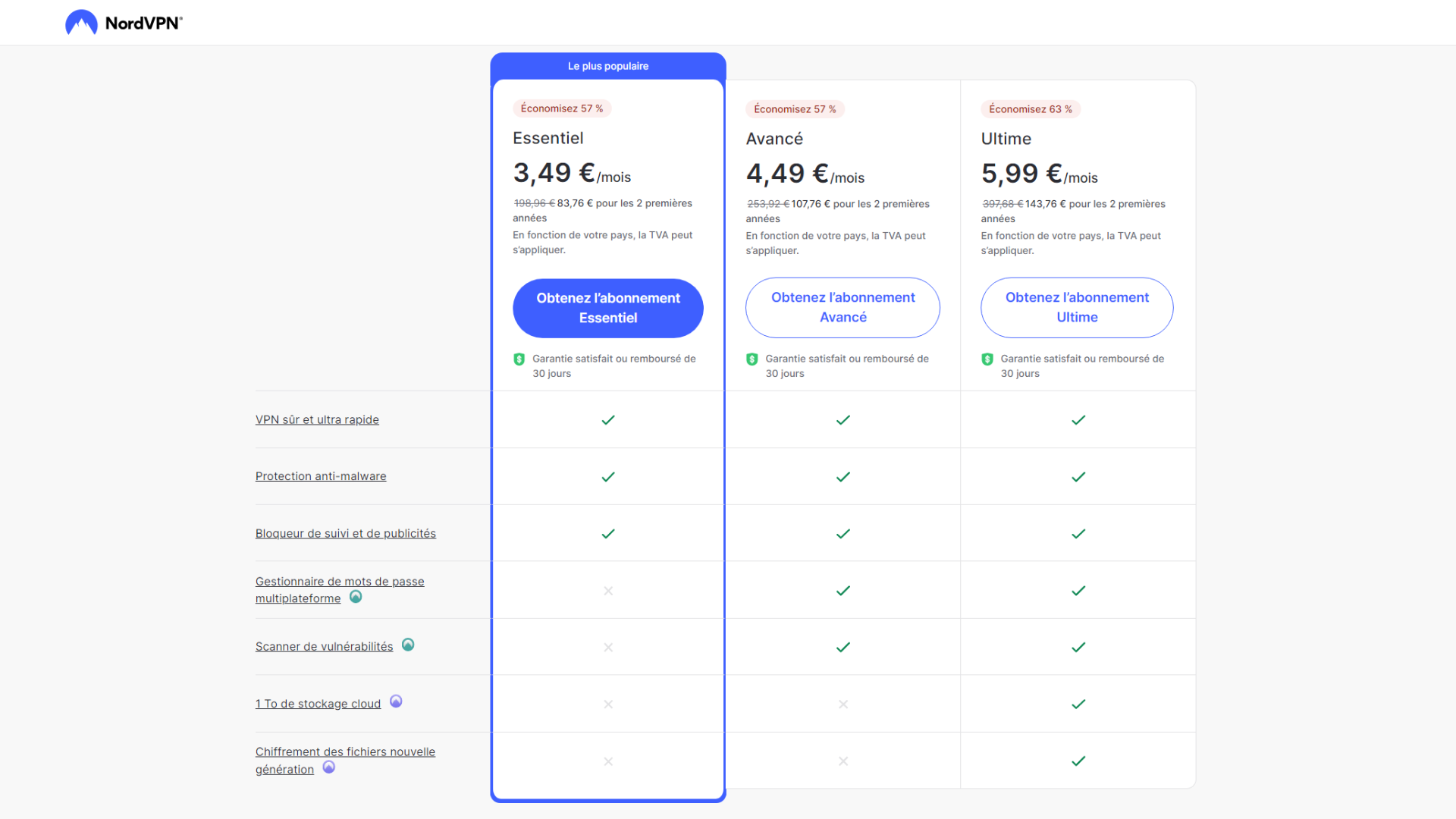Click Obtenez l'abonnement Avancé button
This screenshot has width=1456, height=819.
click(843, 308)
